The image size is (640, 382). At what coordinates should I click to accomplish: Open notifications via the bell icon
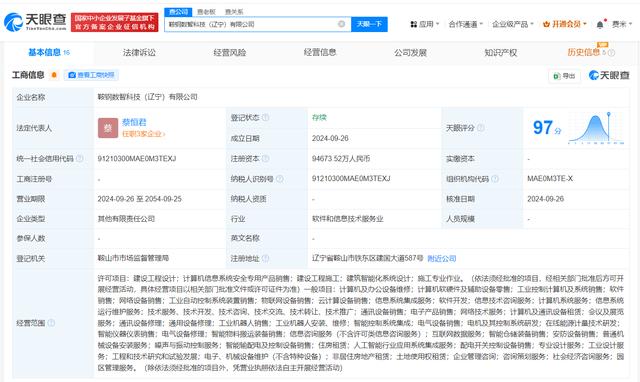600,24
